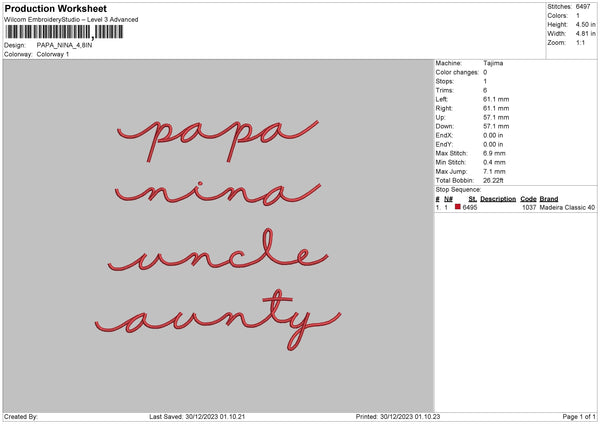600x424 pixels.
Task: Click the 'Page 1 of 1' footer text
Action: [579, 417]
